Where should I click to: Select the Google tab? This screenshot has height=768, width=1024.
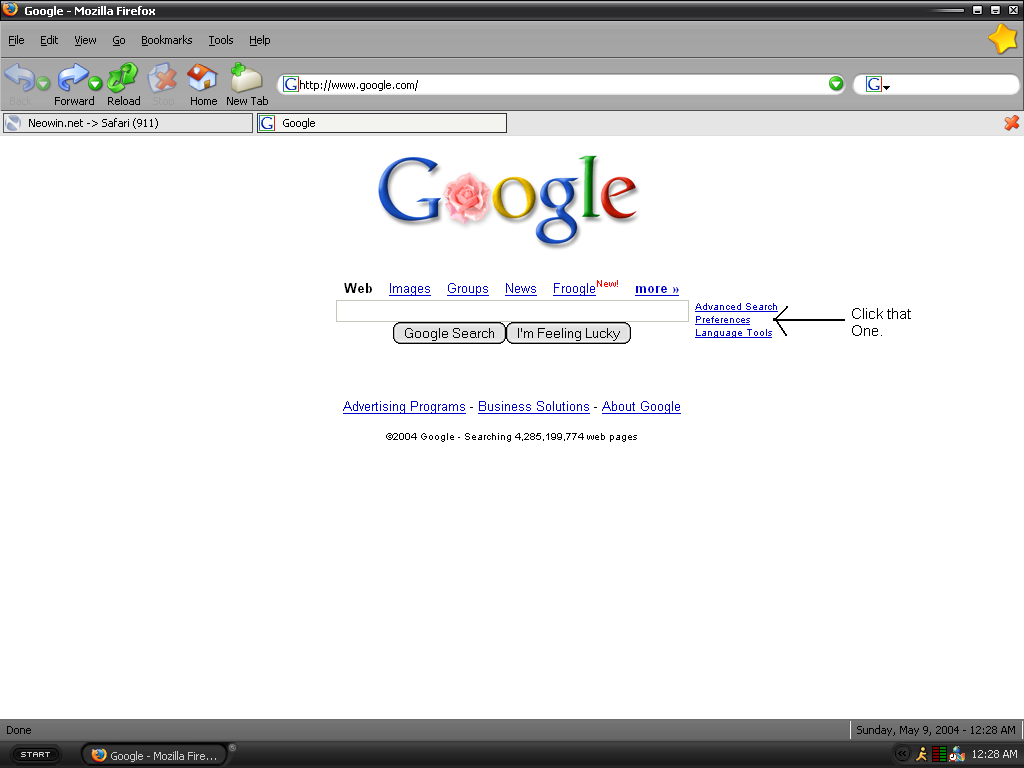coord(382,123)
